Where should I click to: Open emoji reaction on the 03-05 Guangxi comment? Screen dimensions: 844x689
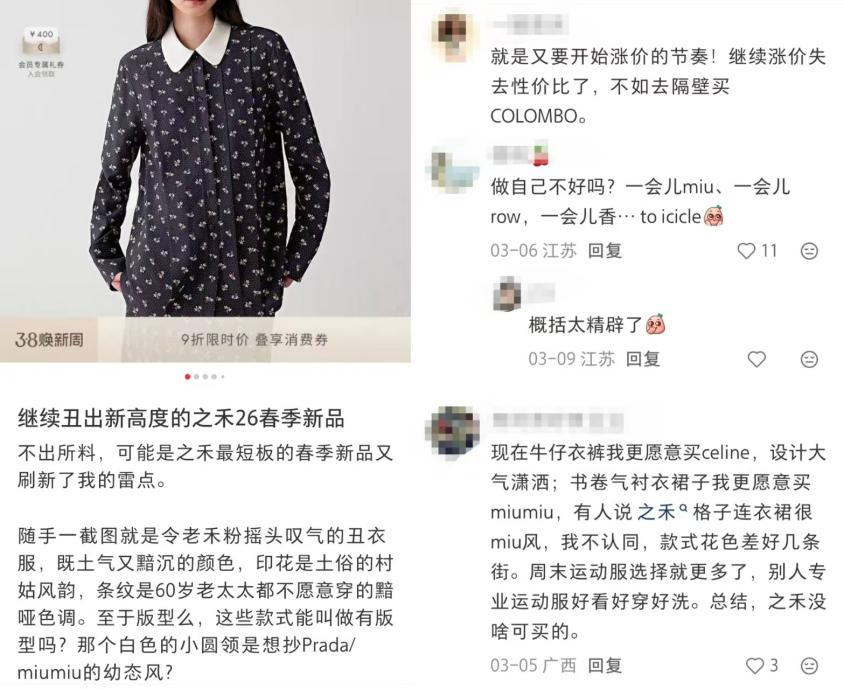pos(809,666)
